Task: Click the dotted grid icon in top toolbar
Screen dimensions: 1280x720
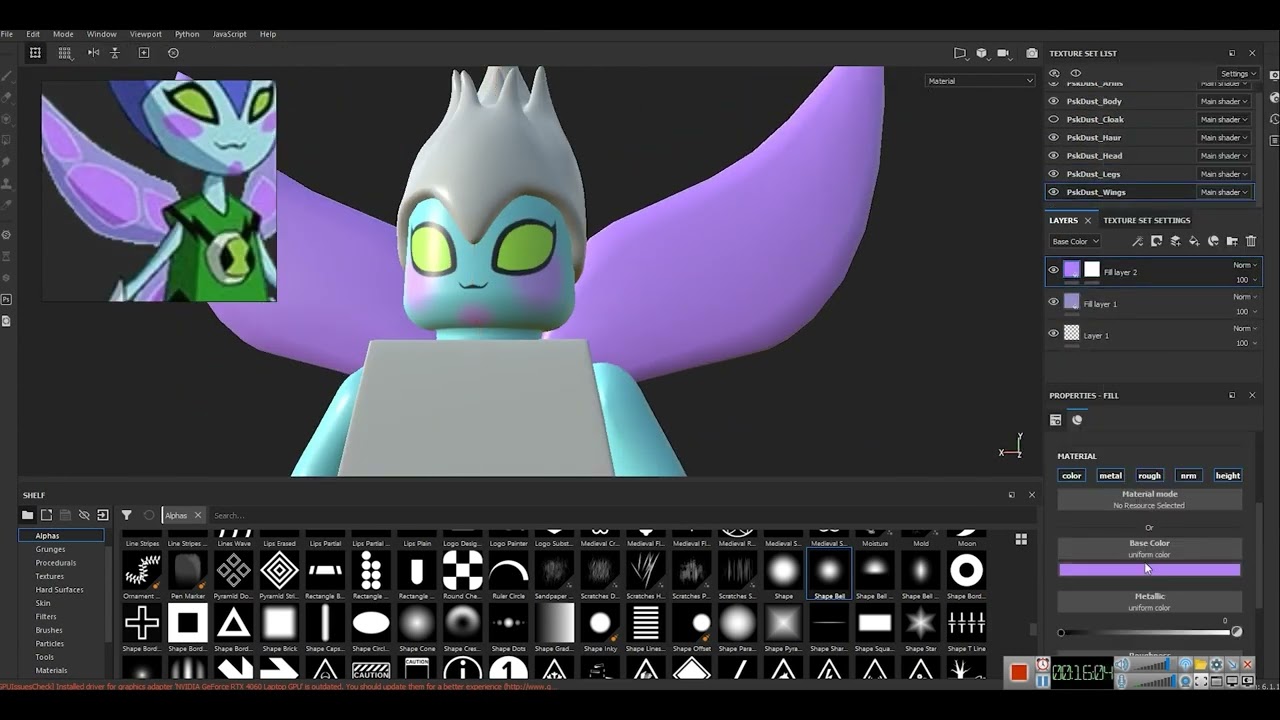Action: pyautogui.click(x=65, y=53)
